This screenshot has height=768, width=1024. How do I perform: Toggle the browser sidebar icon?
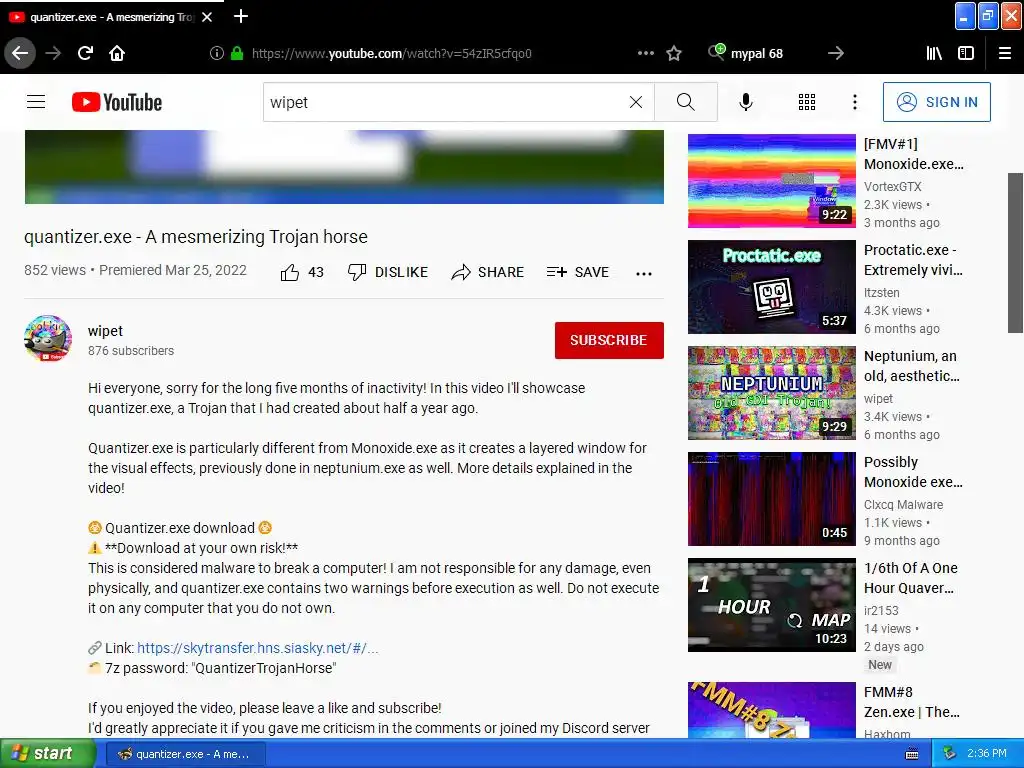click(x=966, y=54)
